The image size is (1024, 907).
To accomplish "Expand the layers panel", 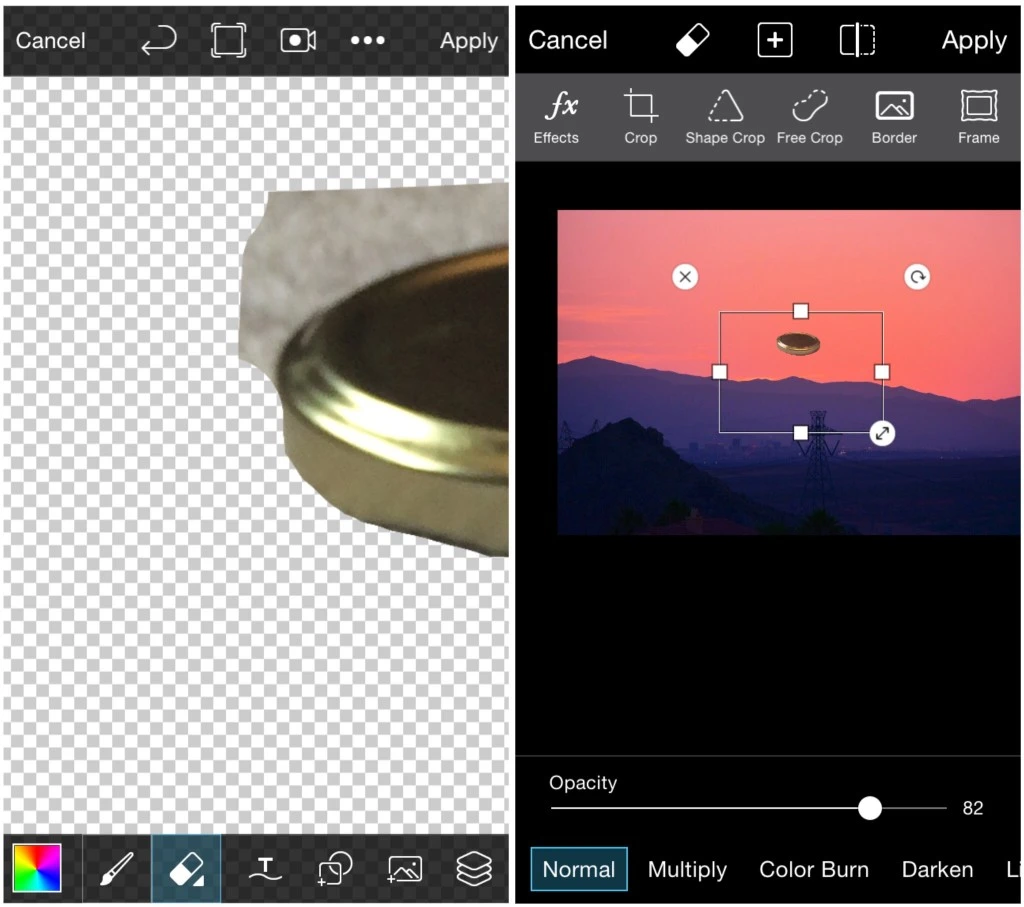I will (x=474, y=868).
